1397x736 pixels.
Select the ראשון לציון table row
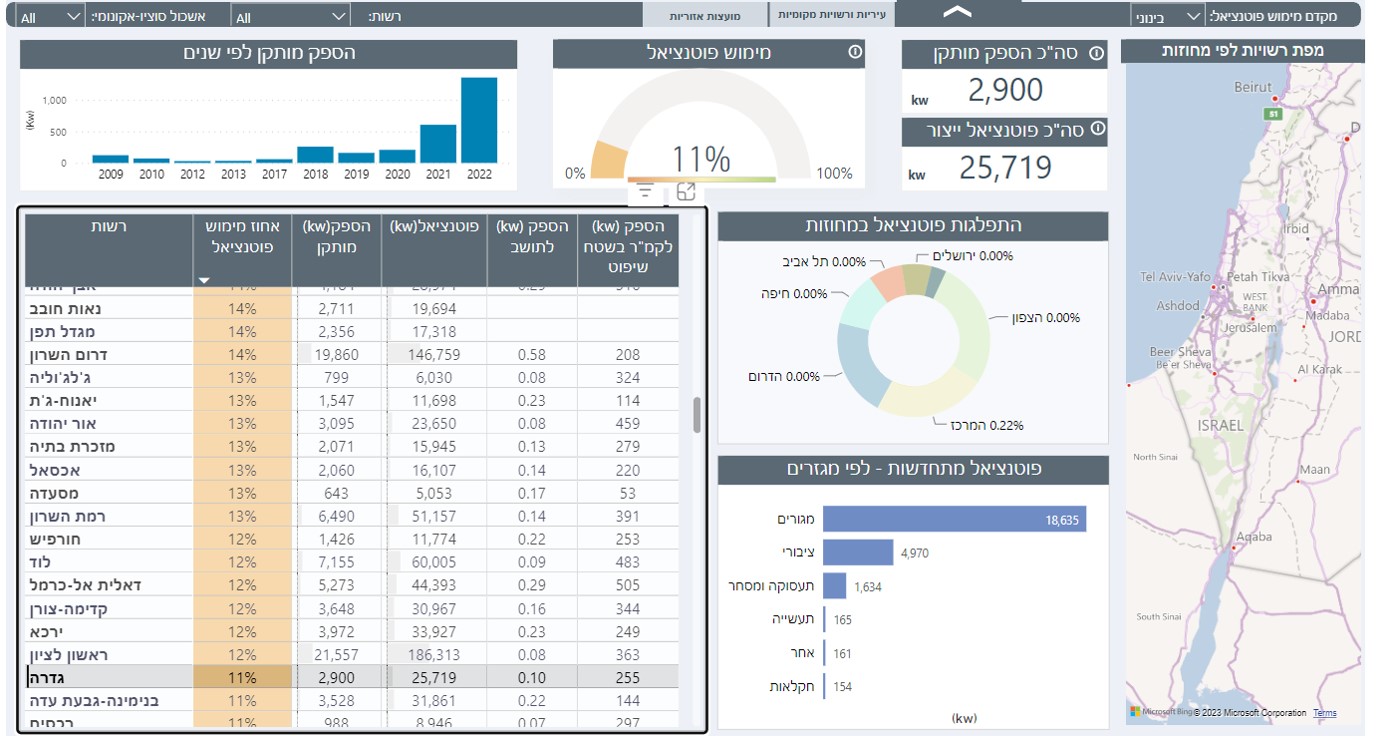click(350, 655)
